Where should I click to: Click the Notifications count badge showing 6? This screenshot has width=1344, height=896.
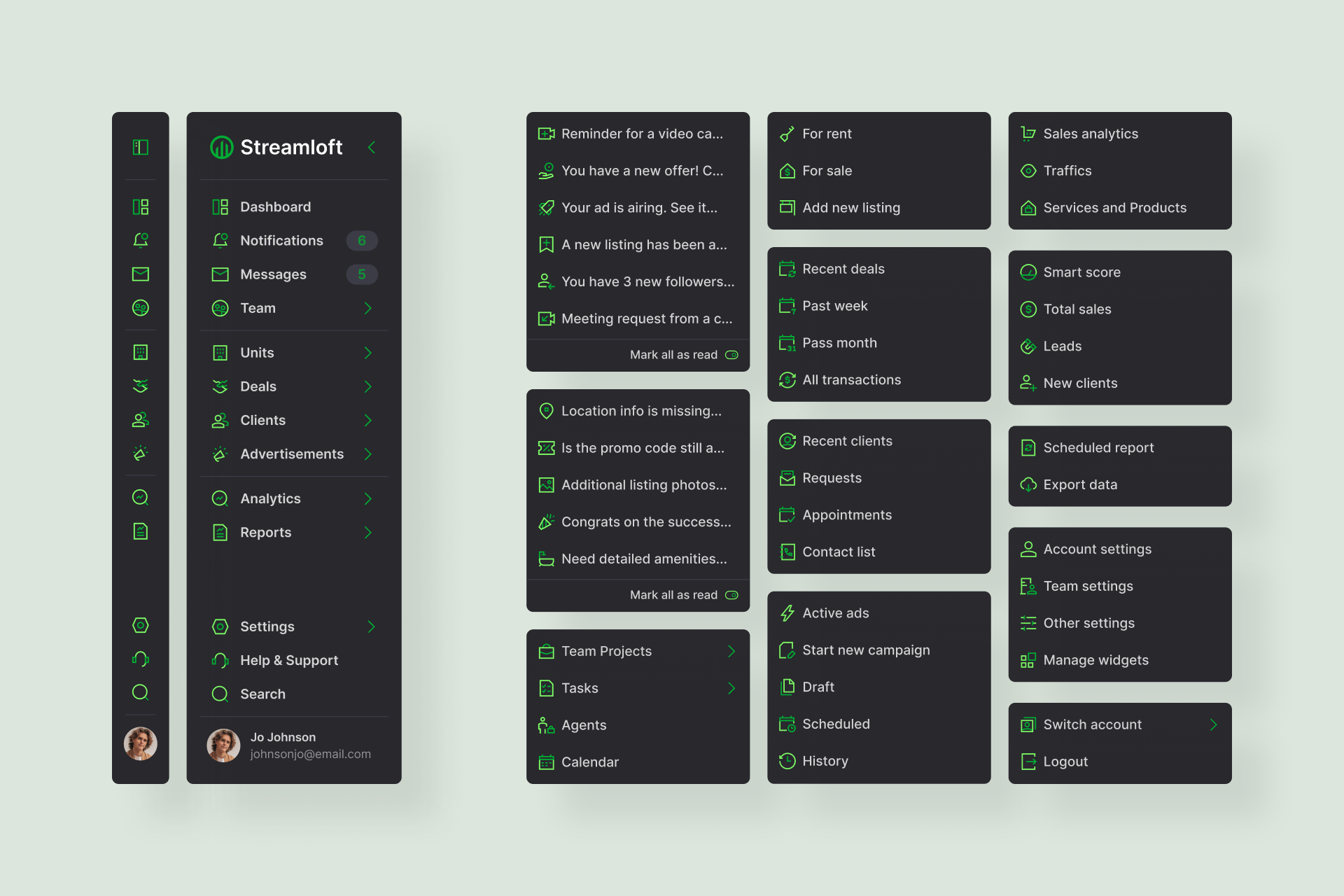click(361, 240)
